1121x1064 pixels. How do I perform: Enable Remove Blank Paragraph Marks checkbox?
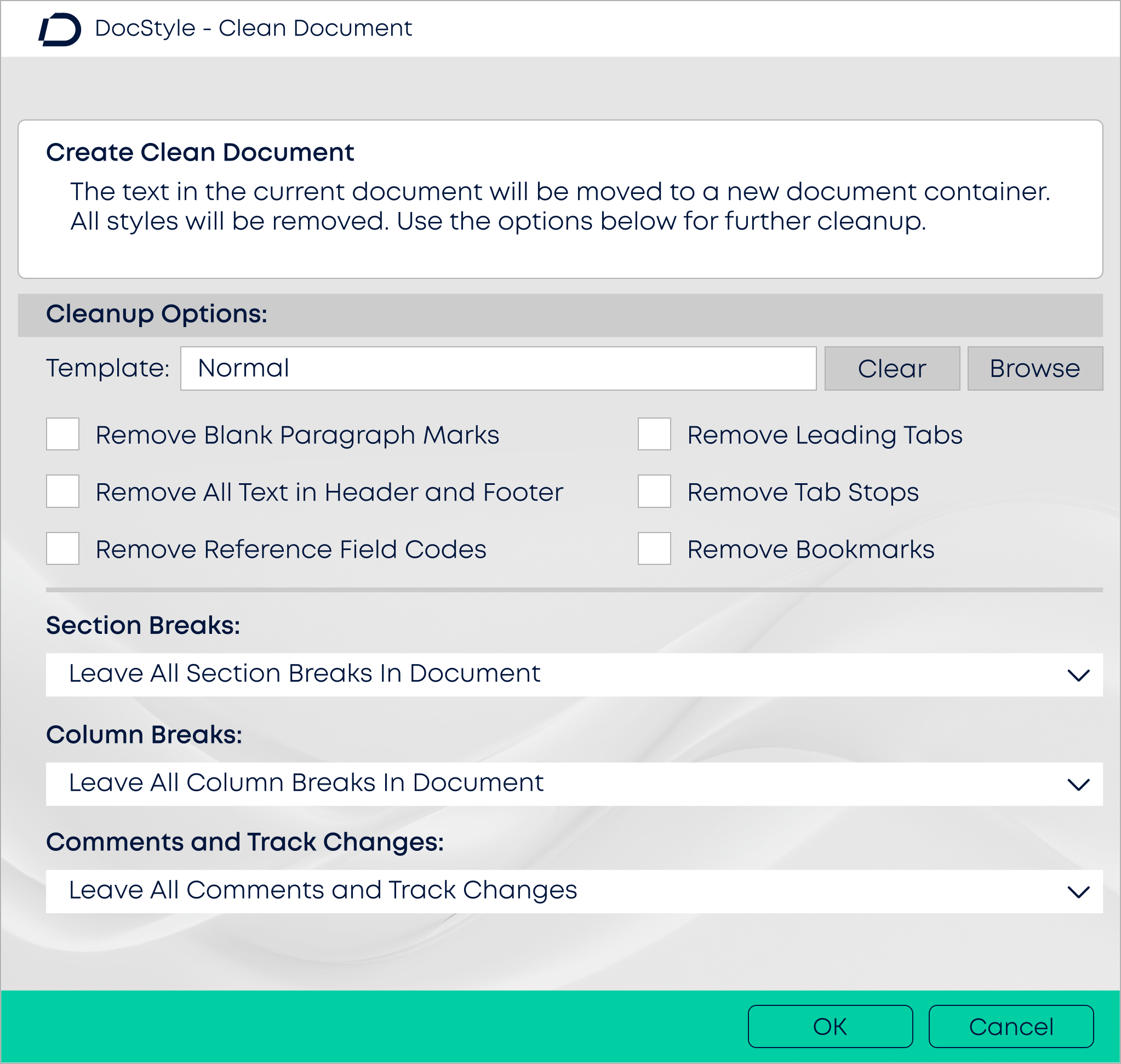(62, 434)
